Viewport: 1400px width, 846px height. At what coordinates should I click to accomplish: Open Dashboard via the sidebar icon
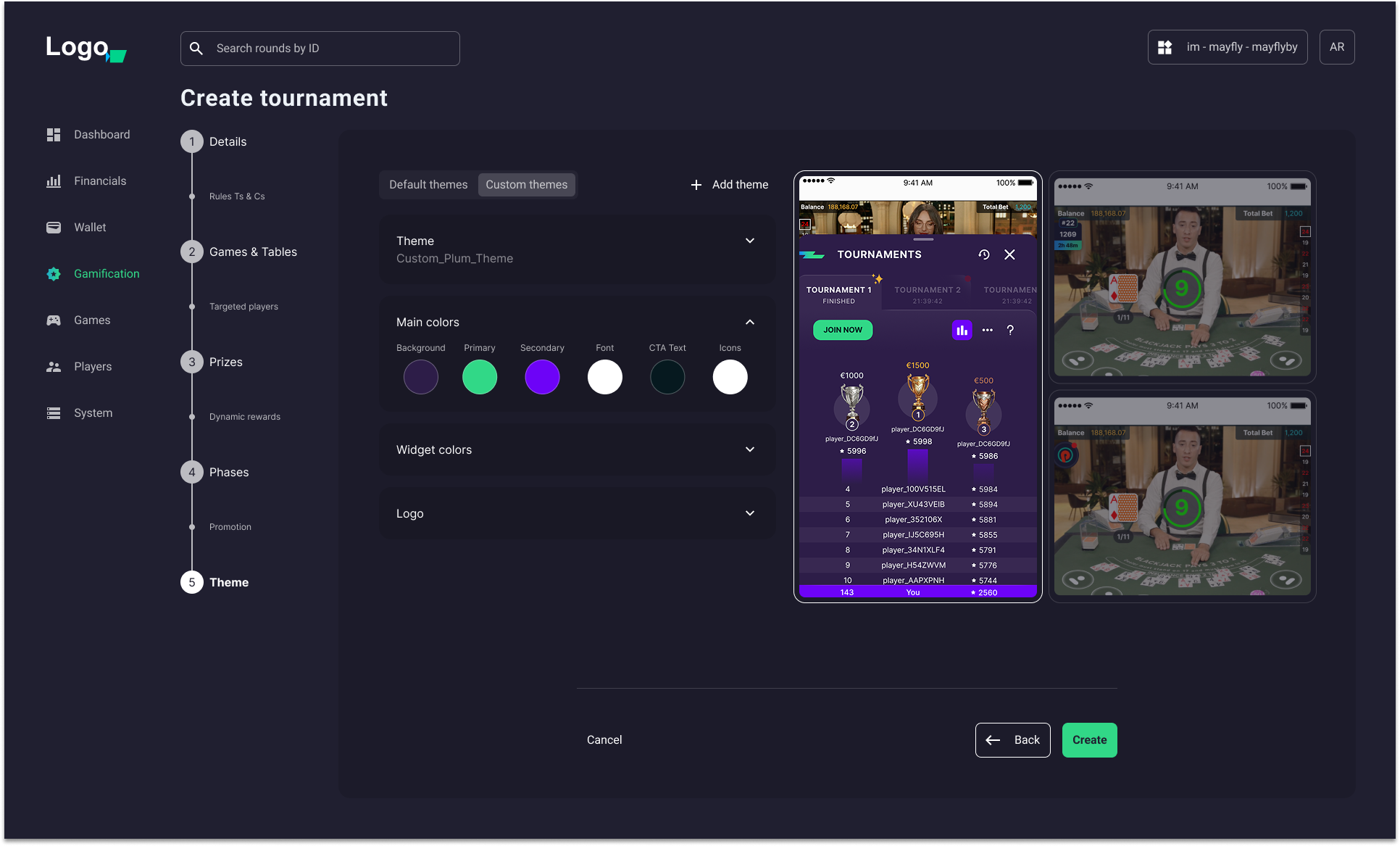tap(53, 134)
